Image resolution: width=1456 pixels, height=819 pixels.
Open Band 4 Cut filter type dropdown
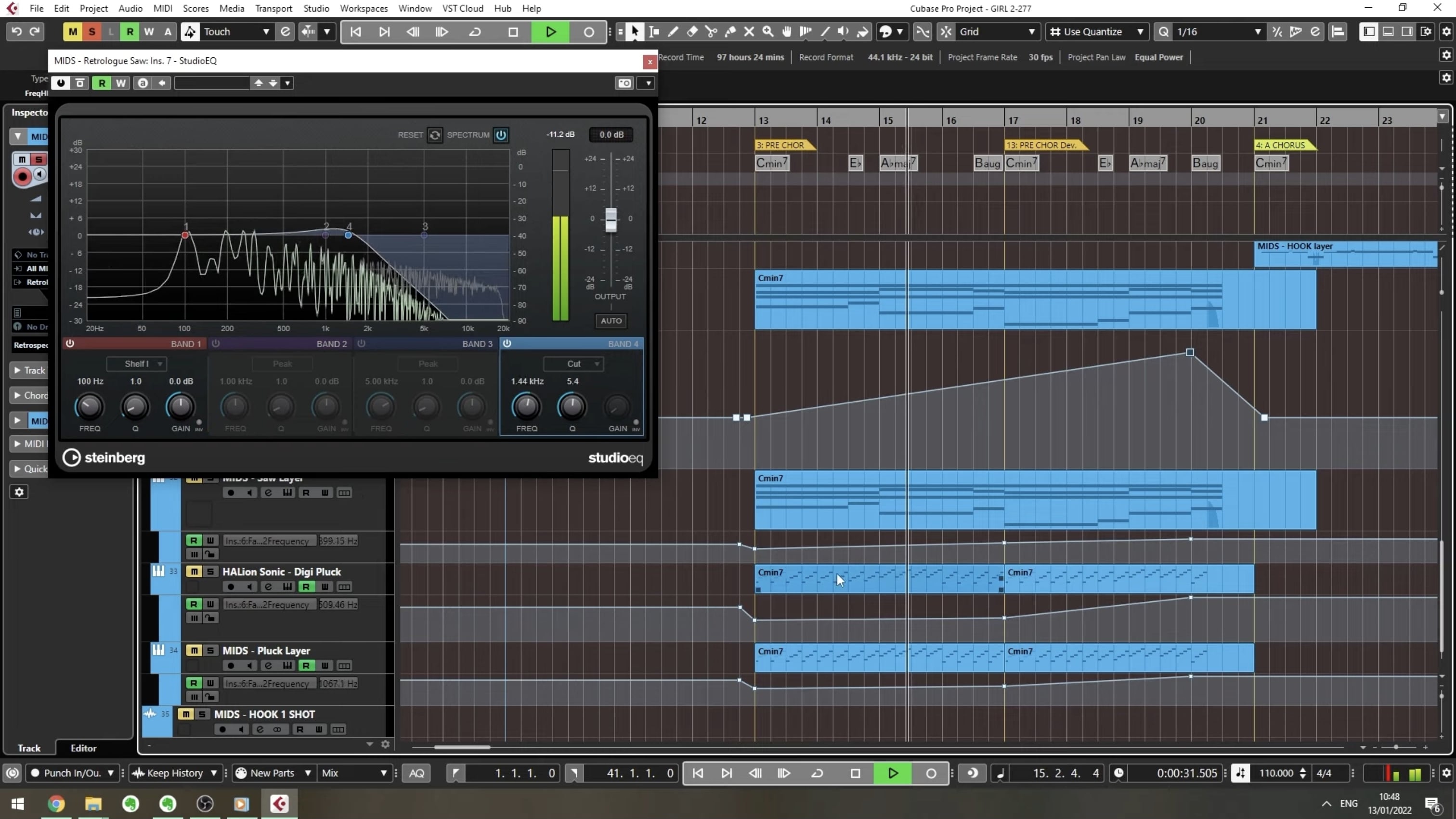point(574,364)
